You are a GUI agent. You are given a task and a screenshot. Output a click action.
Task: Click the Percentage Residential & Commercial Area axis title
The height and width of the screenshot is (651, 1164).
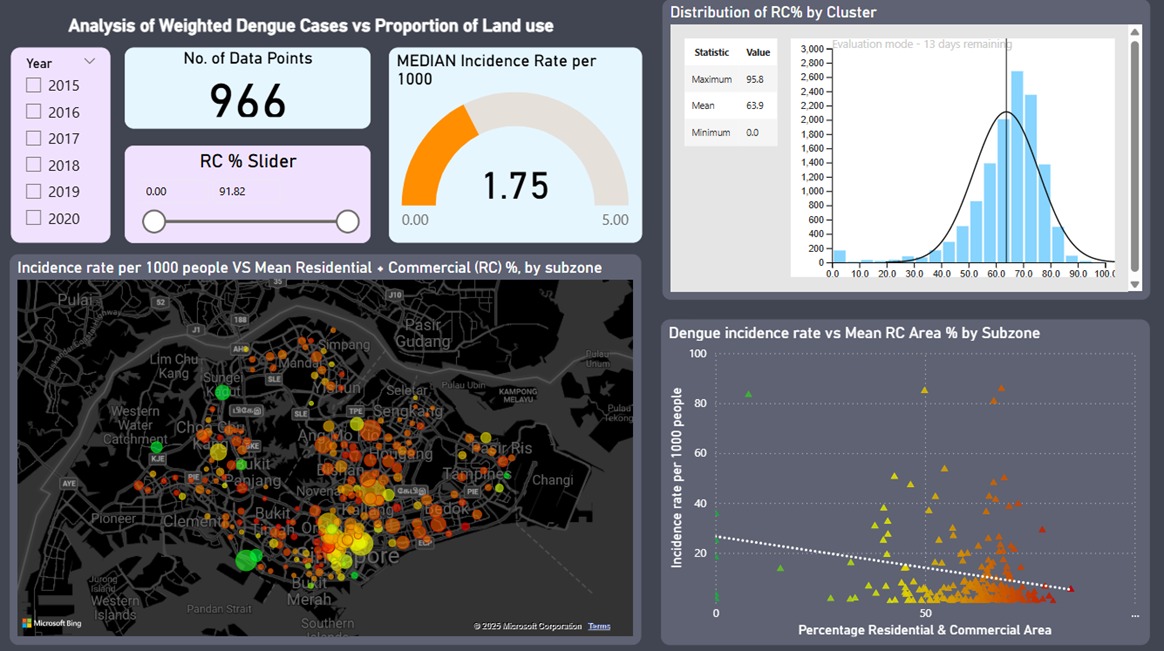click(x=924, y=630)
